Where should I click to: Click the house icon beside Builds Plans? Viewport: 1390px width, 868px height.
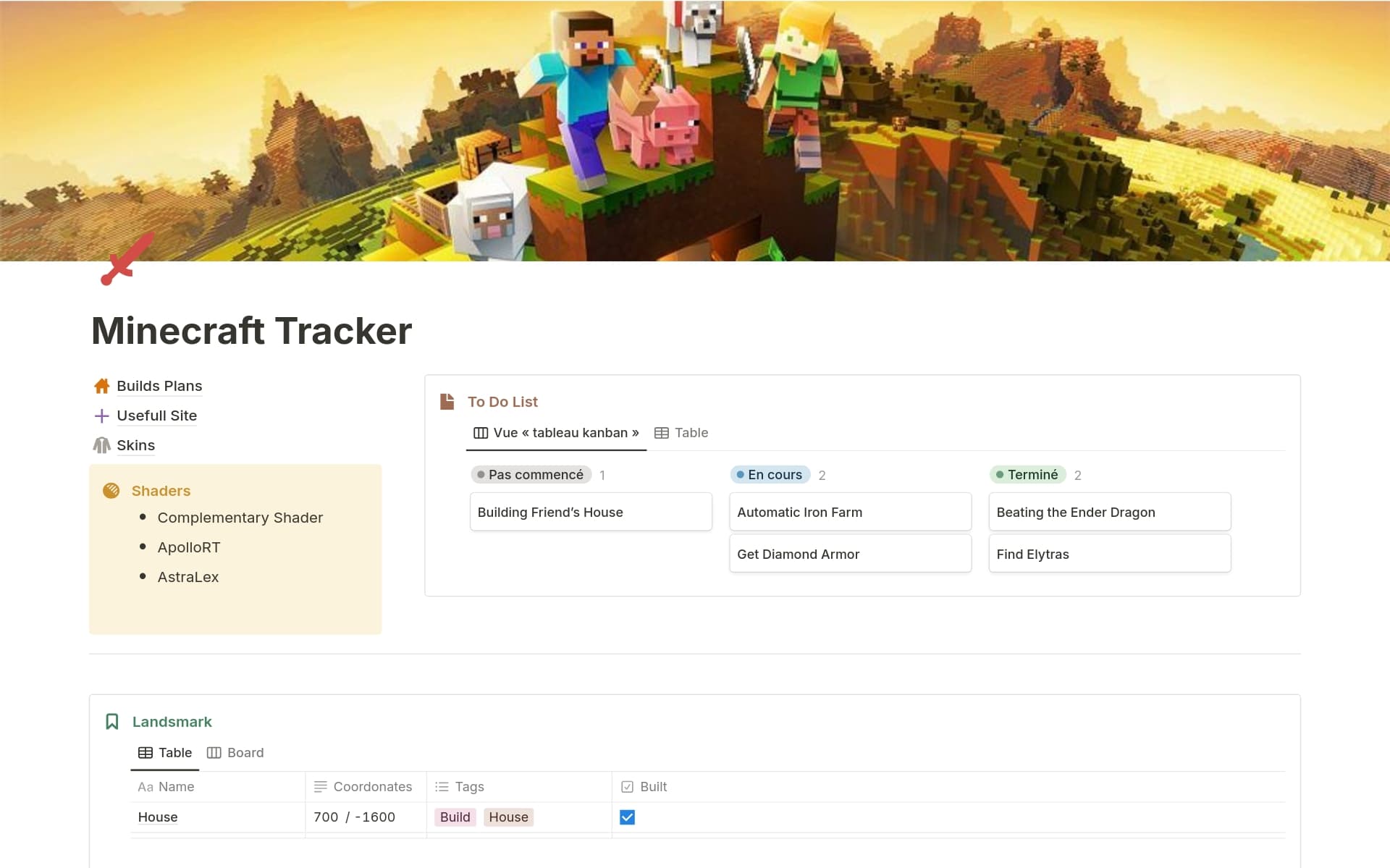tap(102, 386)
